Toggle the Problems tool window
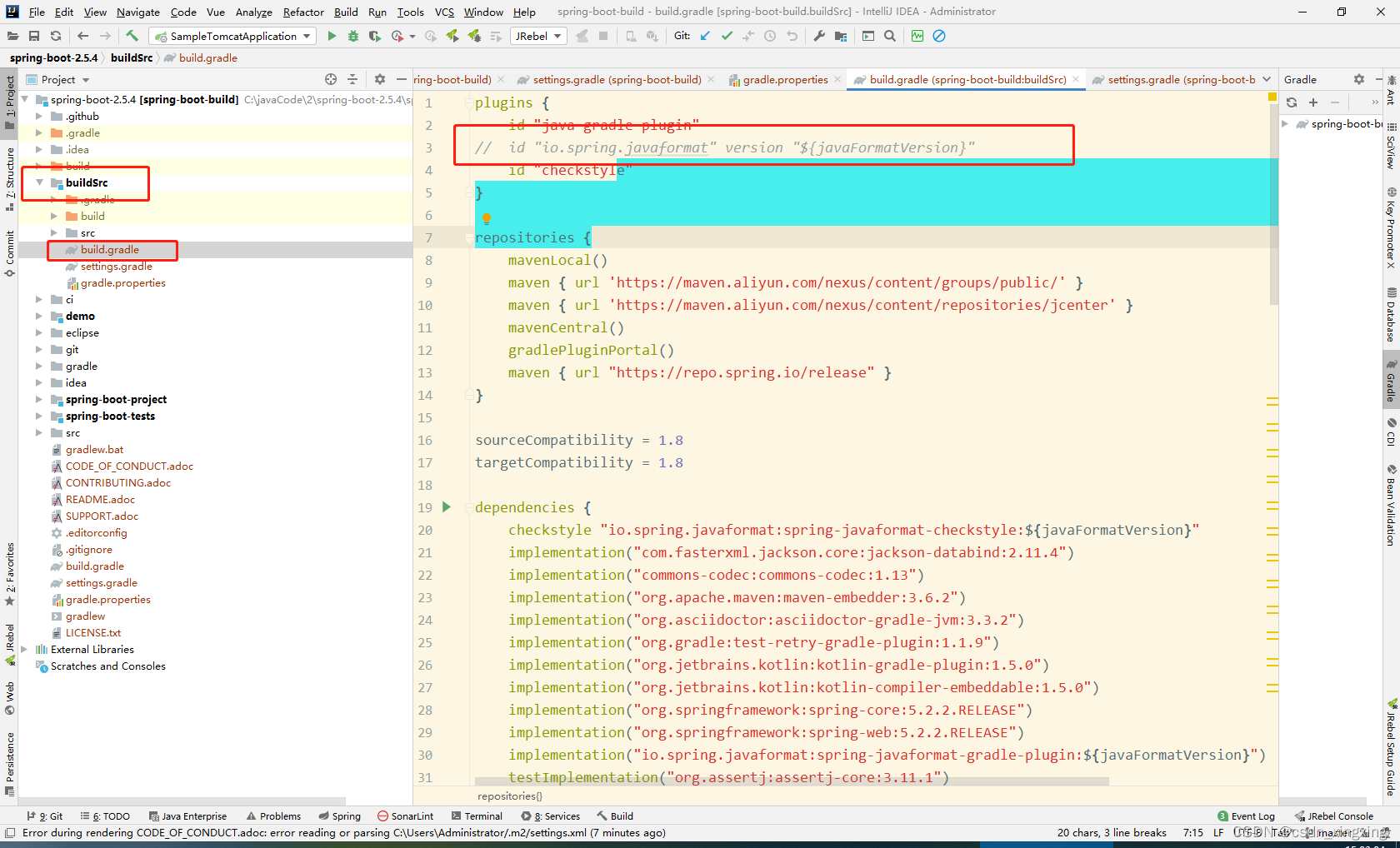Viewport: 1400px width, 848px height. click(273, 816)
